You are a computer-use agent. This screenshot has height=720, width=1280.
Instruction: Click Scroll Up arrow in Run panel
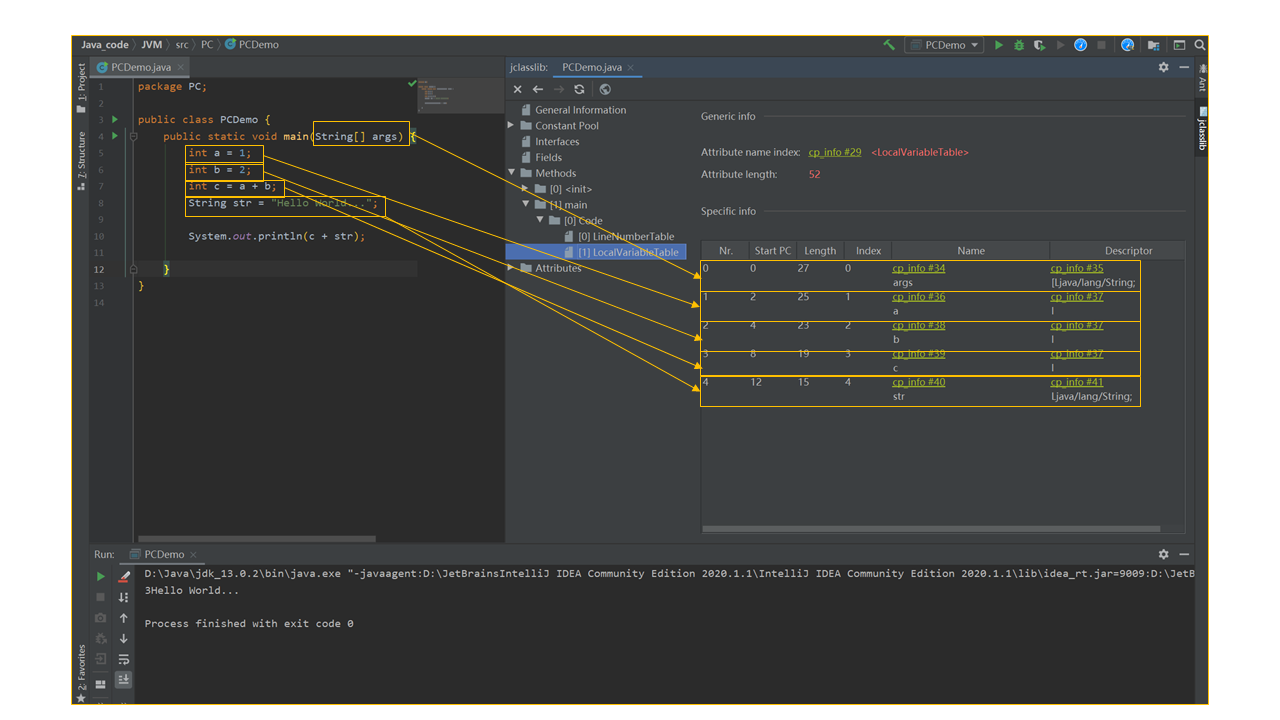pos(124,618)
